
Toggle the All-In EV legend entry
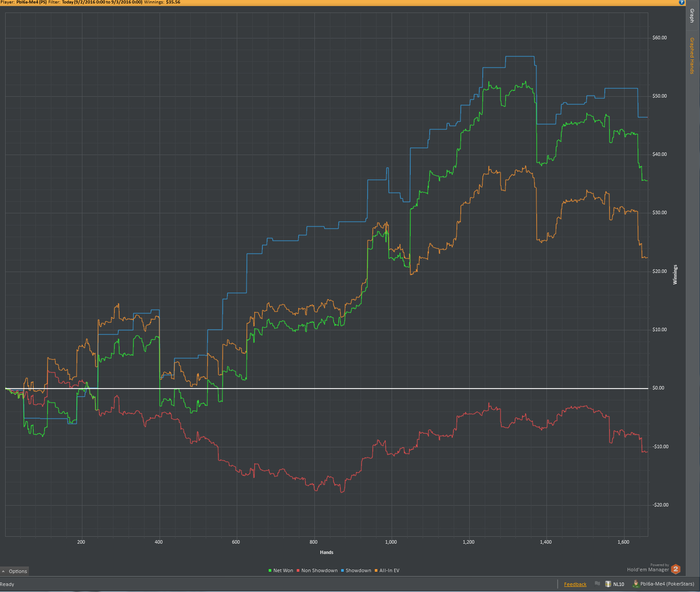(387, 571)
